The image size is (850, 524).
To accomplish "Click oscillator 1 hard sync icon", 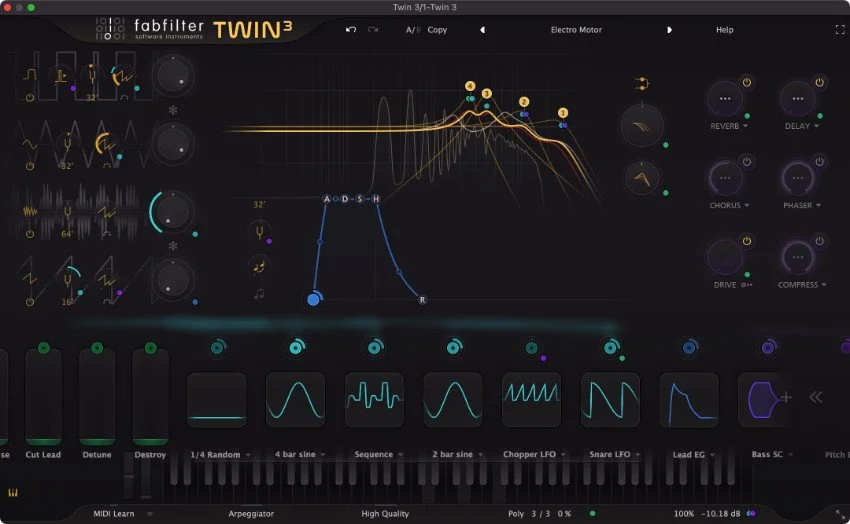I will tap(61, 76).
